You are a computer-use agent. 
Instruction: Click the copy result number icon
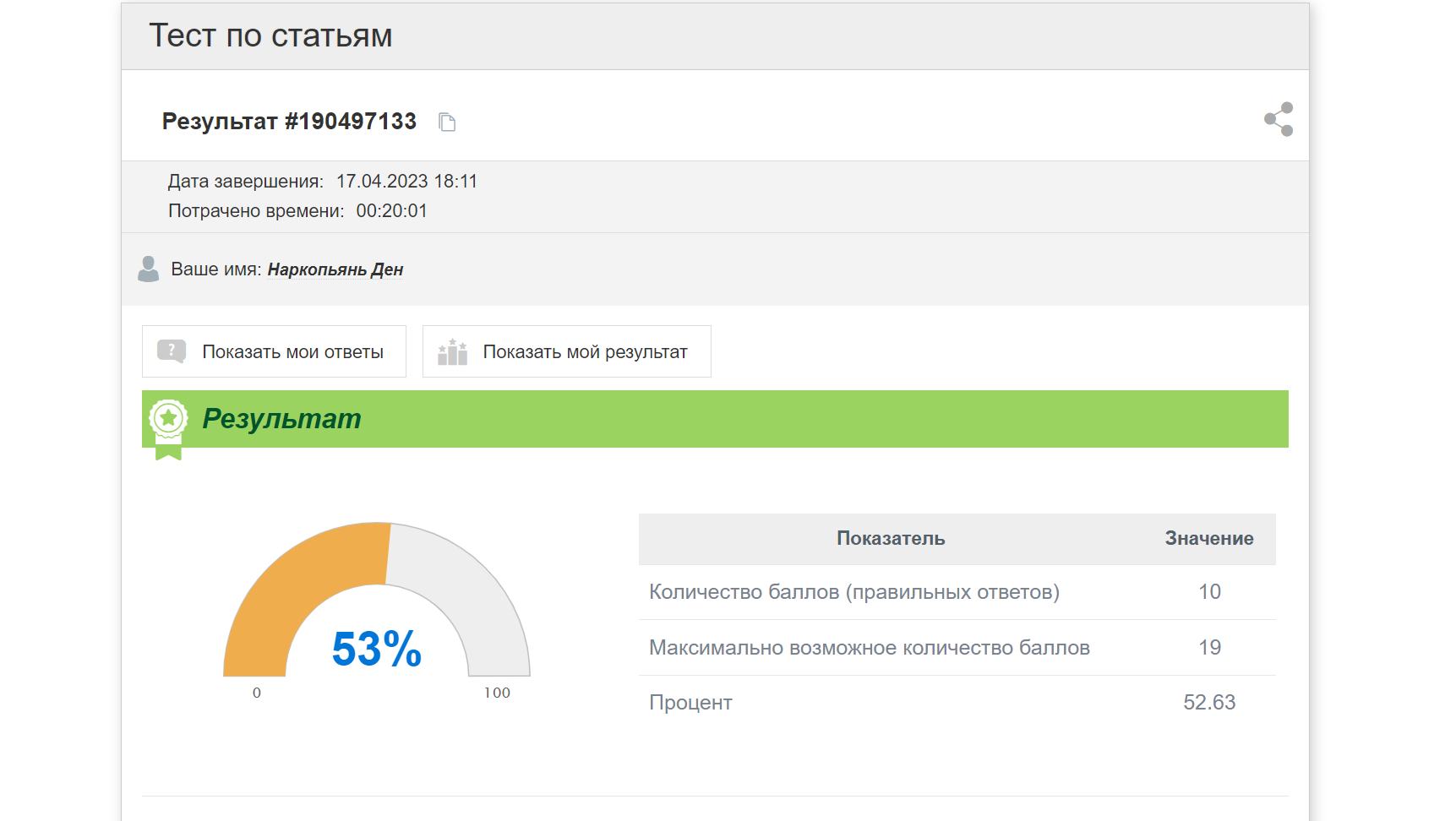tap(447, 122)
